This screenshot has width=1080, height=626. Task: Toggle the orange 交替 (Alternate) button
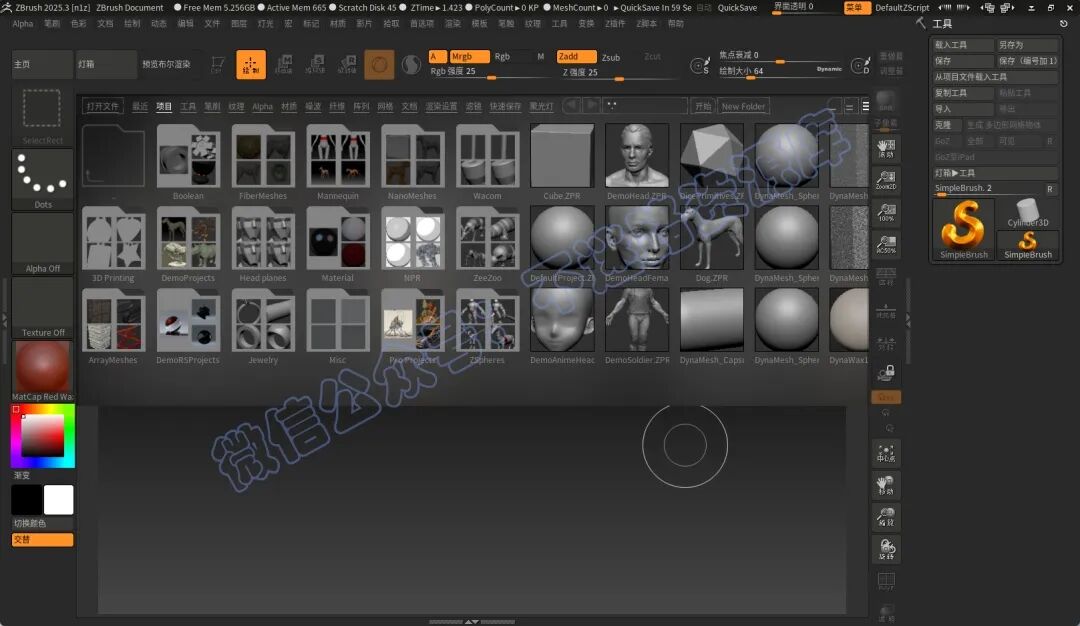[x=42, y=539]
